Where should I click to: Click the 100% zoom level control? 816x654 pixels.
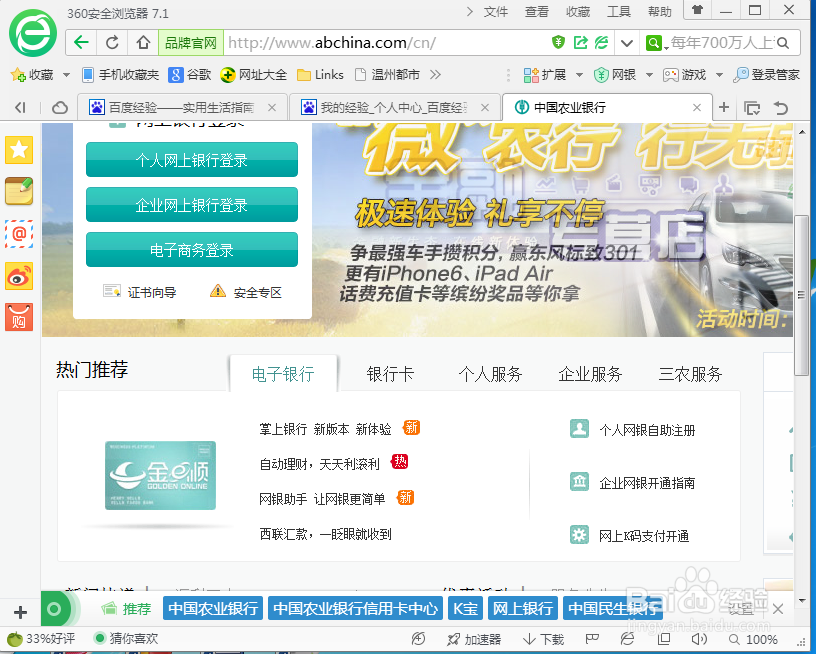(753, 639)
